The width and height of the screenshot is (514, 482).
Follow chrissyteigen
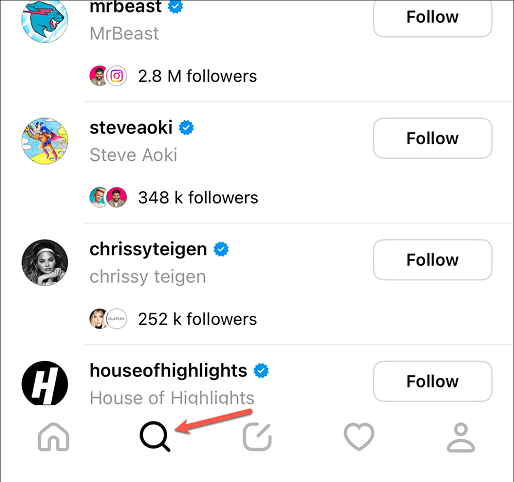point(432,260)
